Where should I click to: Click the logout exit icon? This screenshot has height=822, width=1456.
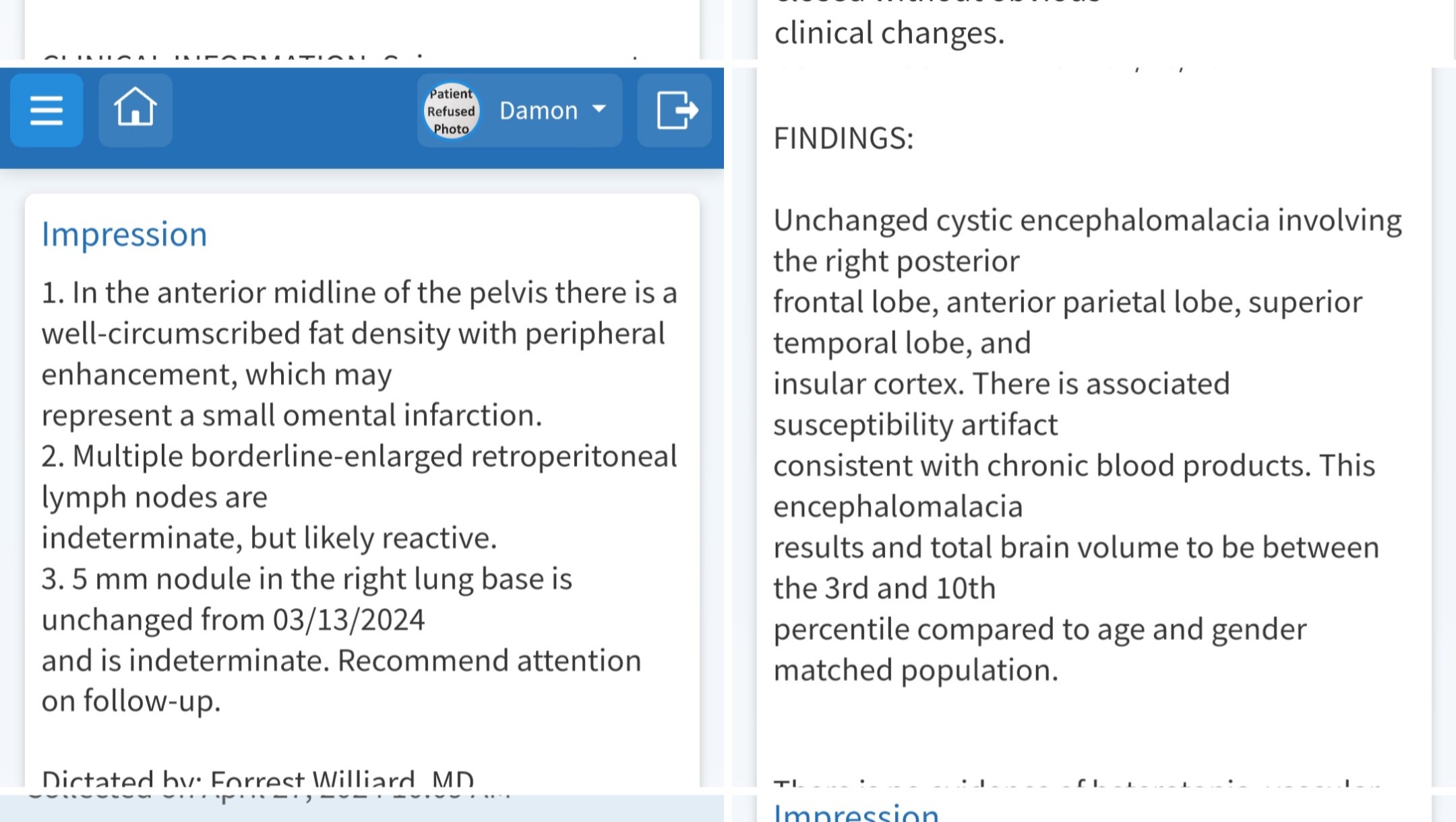click(x=675, y=110)
